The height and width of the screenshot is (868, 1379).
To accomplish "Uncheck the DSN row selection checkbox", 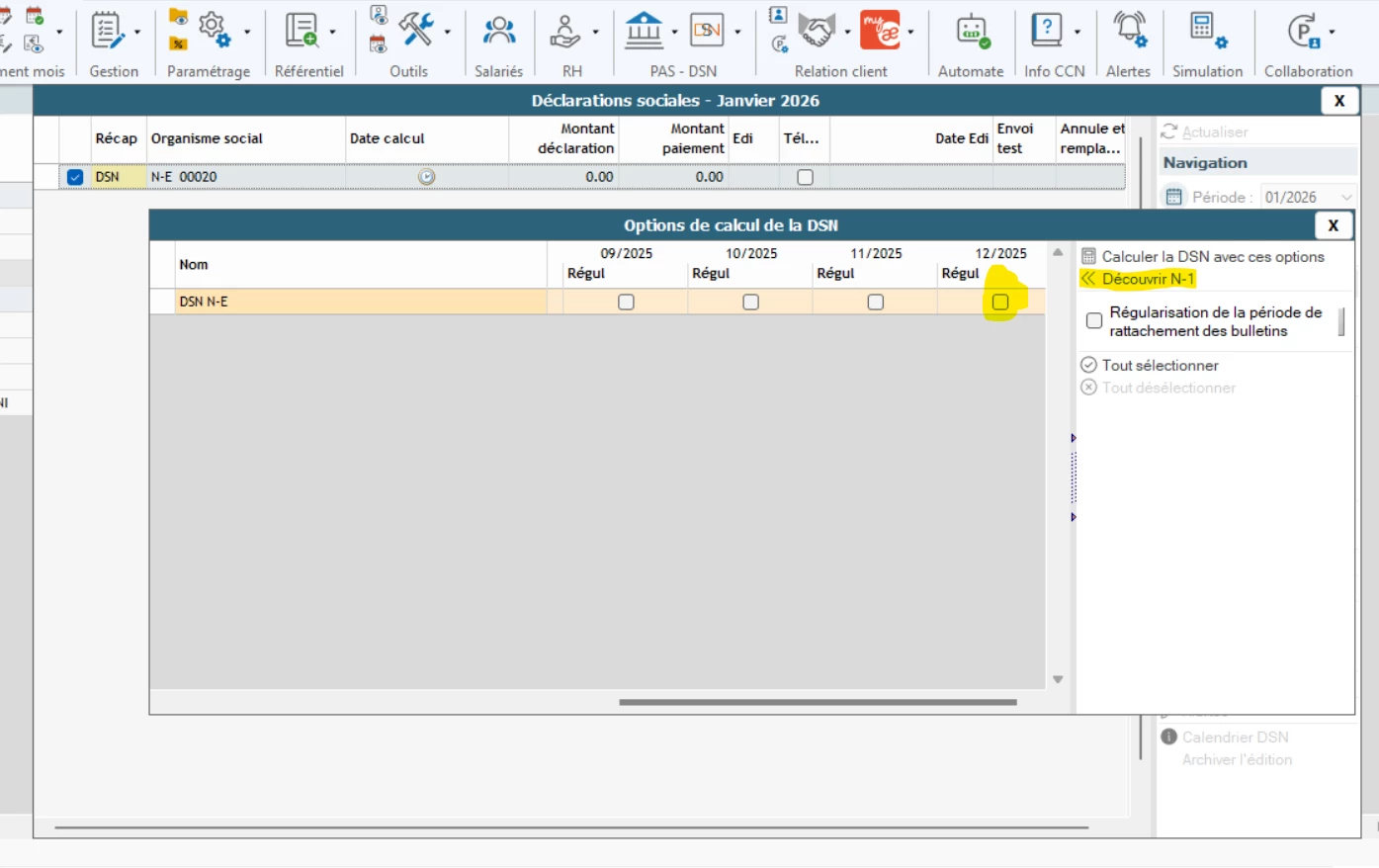I will 75,177.
